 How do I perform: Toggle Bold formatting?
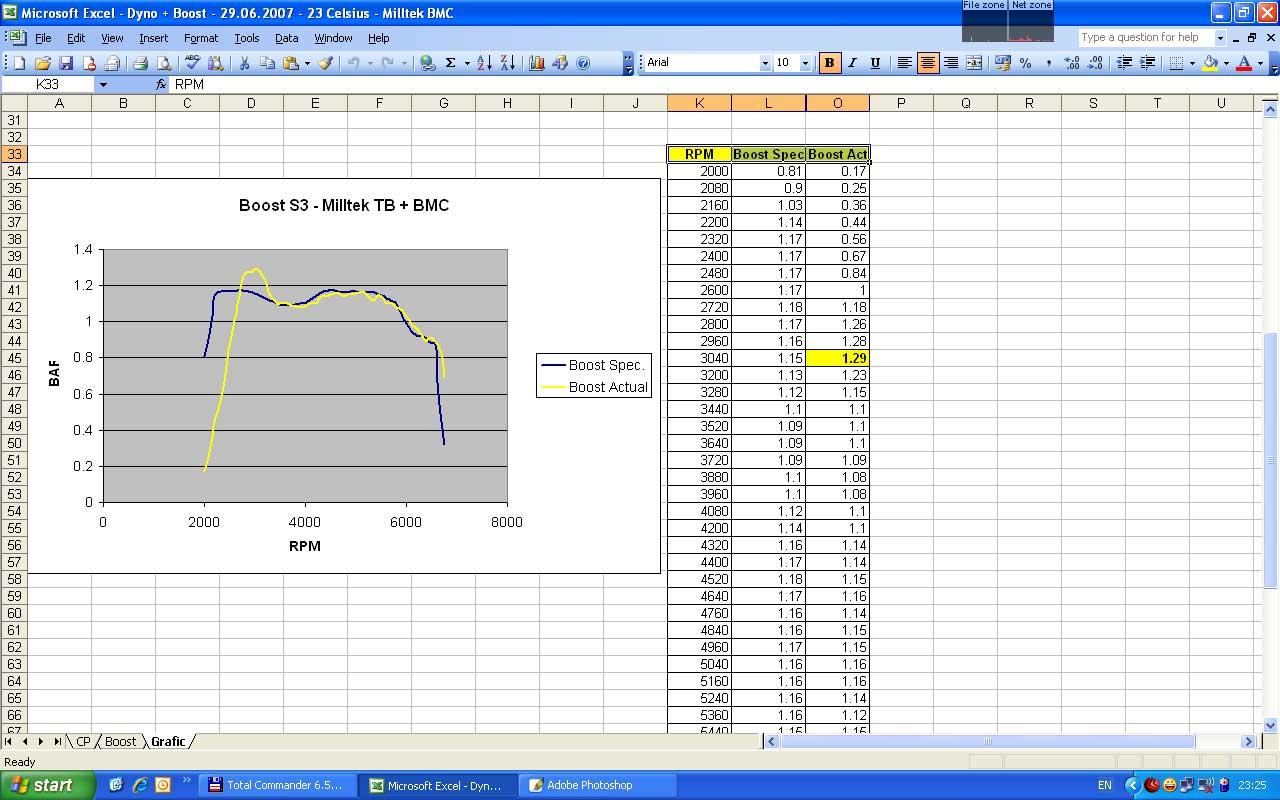point(829,63)
